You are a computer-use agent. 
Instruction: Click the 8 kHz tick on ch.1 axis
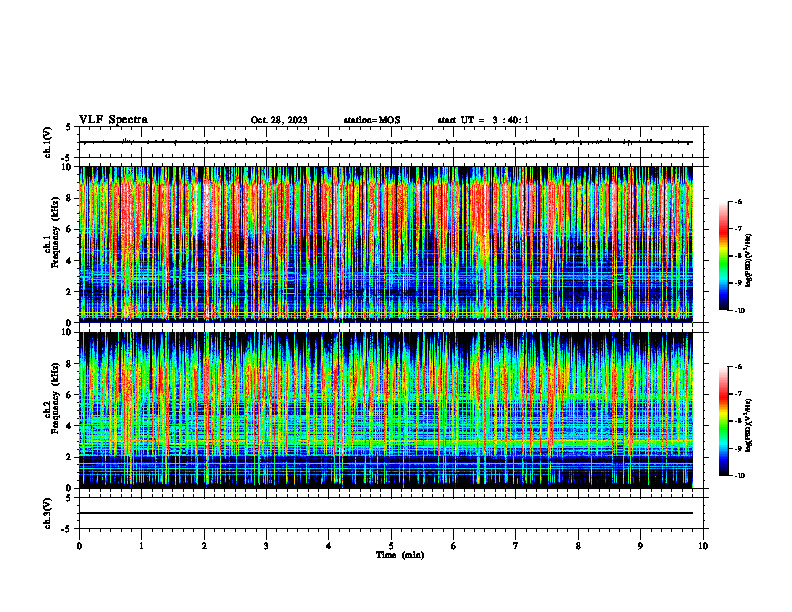coord(70,198)
